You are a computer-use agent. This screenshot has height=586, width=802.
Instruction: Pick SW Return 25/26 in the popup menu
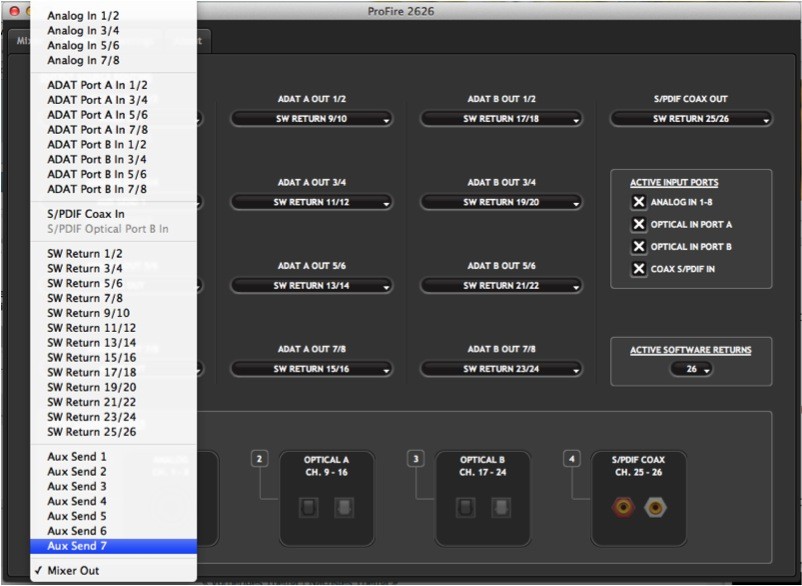[114, 432]
